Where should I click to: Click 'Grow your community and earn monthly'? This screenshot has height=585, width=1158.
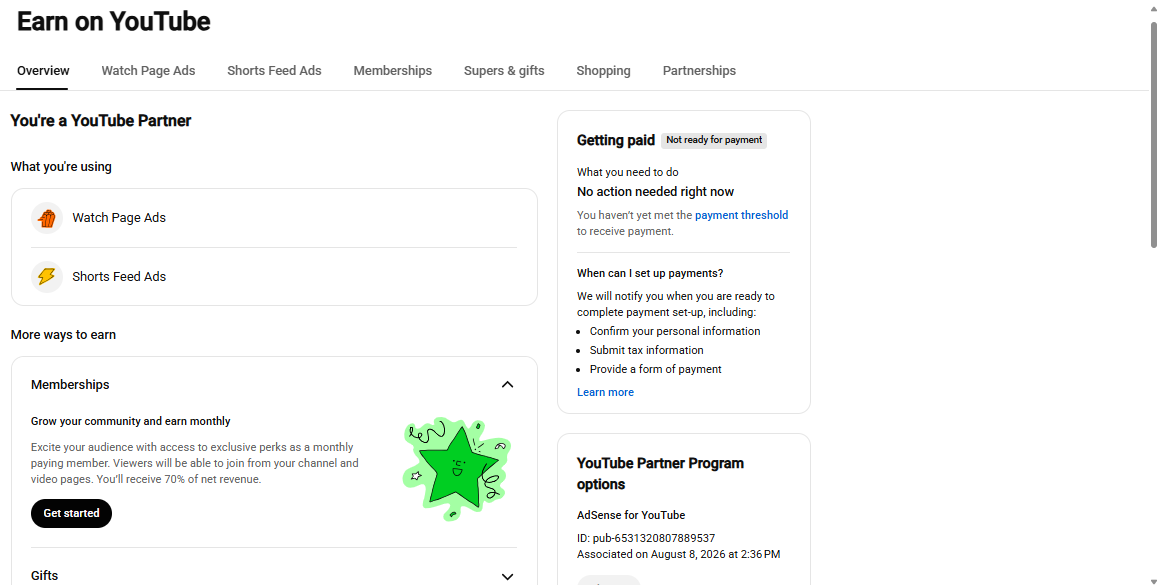tap(131, 421)
